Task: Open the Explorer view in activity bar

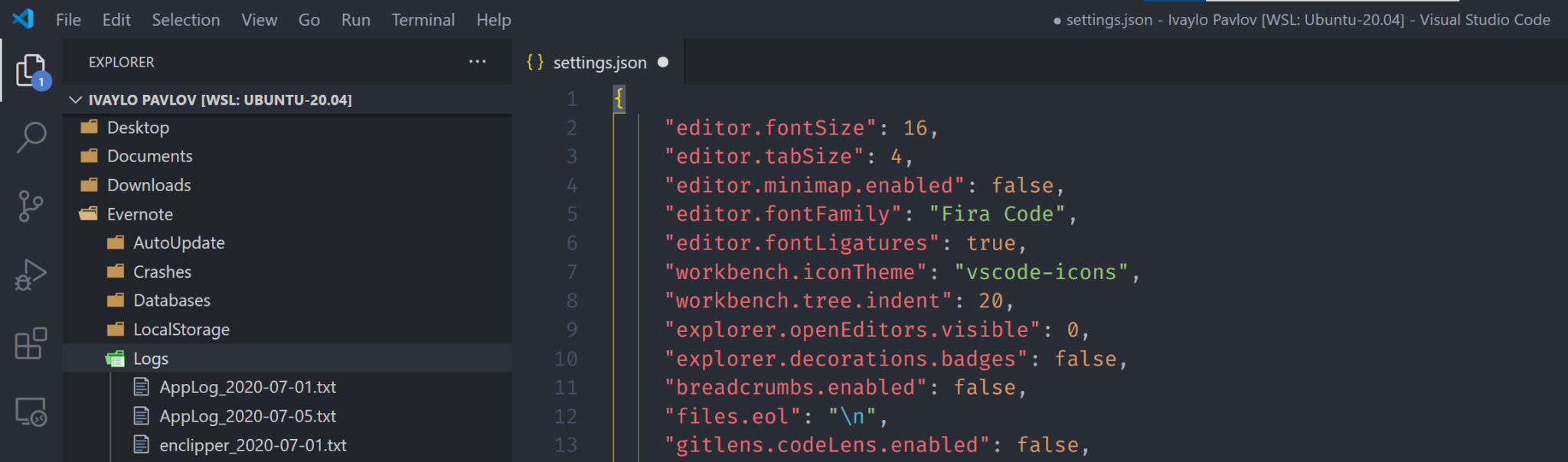Action: point(32,71)
